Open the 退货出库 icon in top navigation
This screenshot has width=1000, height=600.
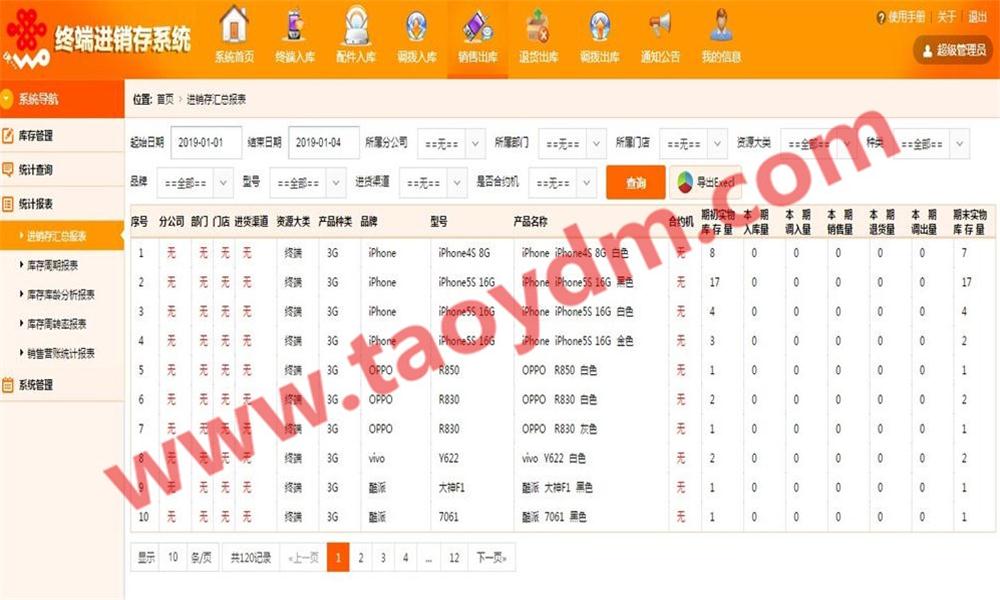(538, 27)
